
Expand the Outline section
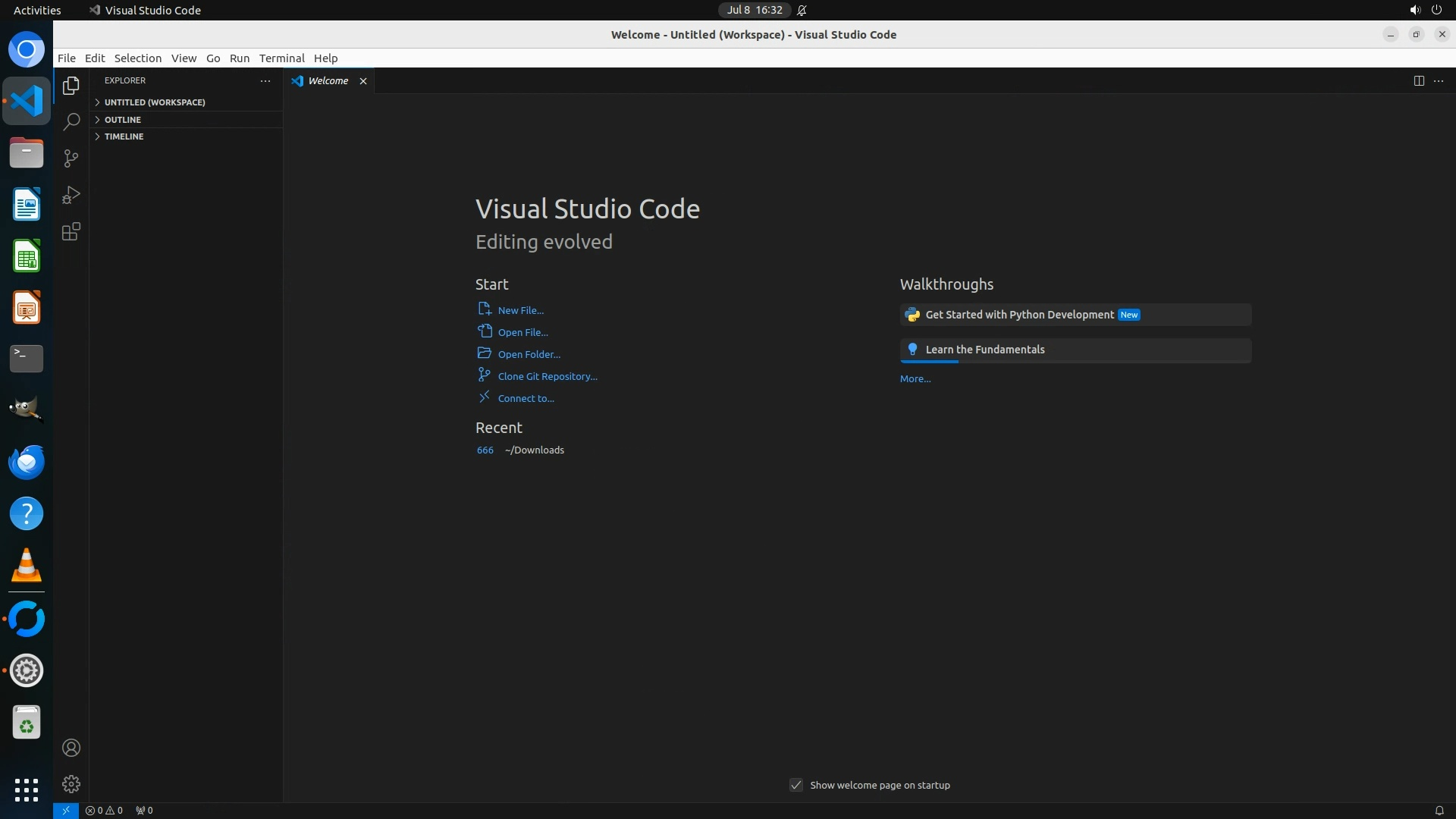point(123,119)
